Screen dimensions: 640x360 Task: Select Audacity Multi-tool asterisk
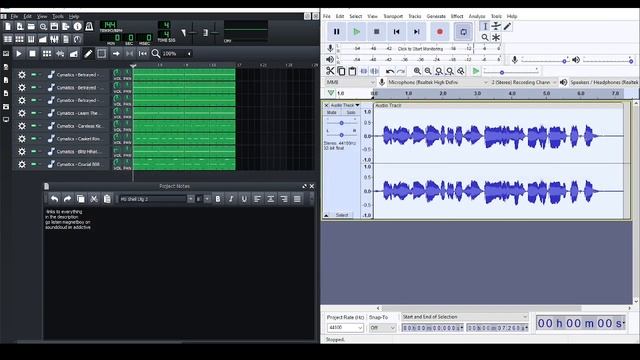click(496, 38)
